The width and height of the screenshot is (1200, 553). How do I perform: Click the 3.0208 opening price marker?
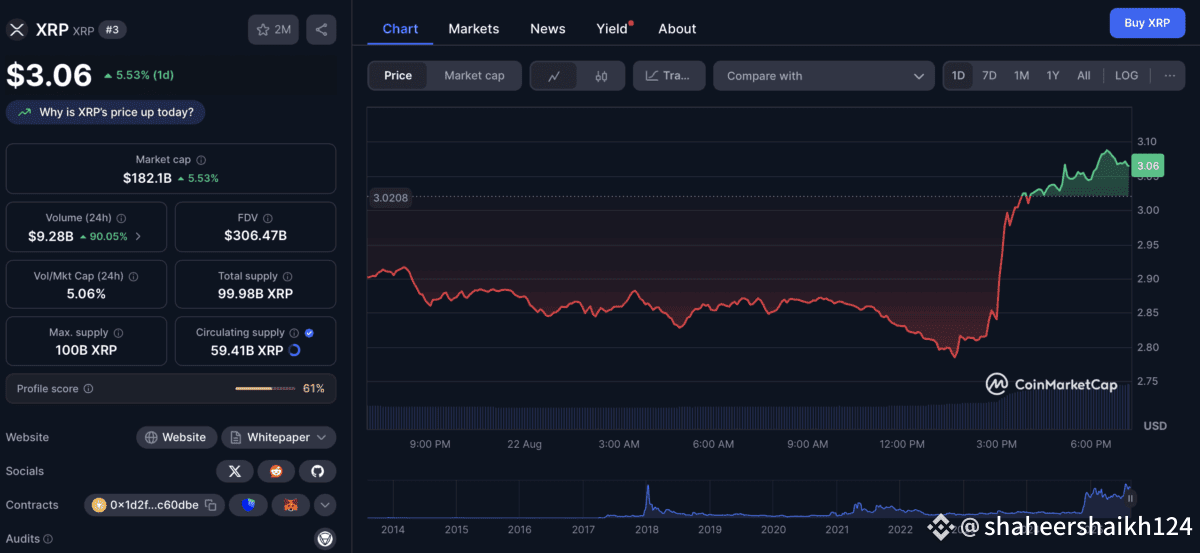pos(389,198)
